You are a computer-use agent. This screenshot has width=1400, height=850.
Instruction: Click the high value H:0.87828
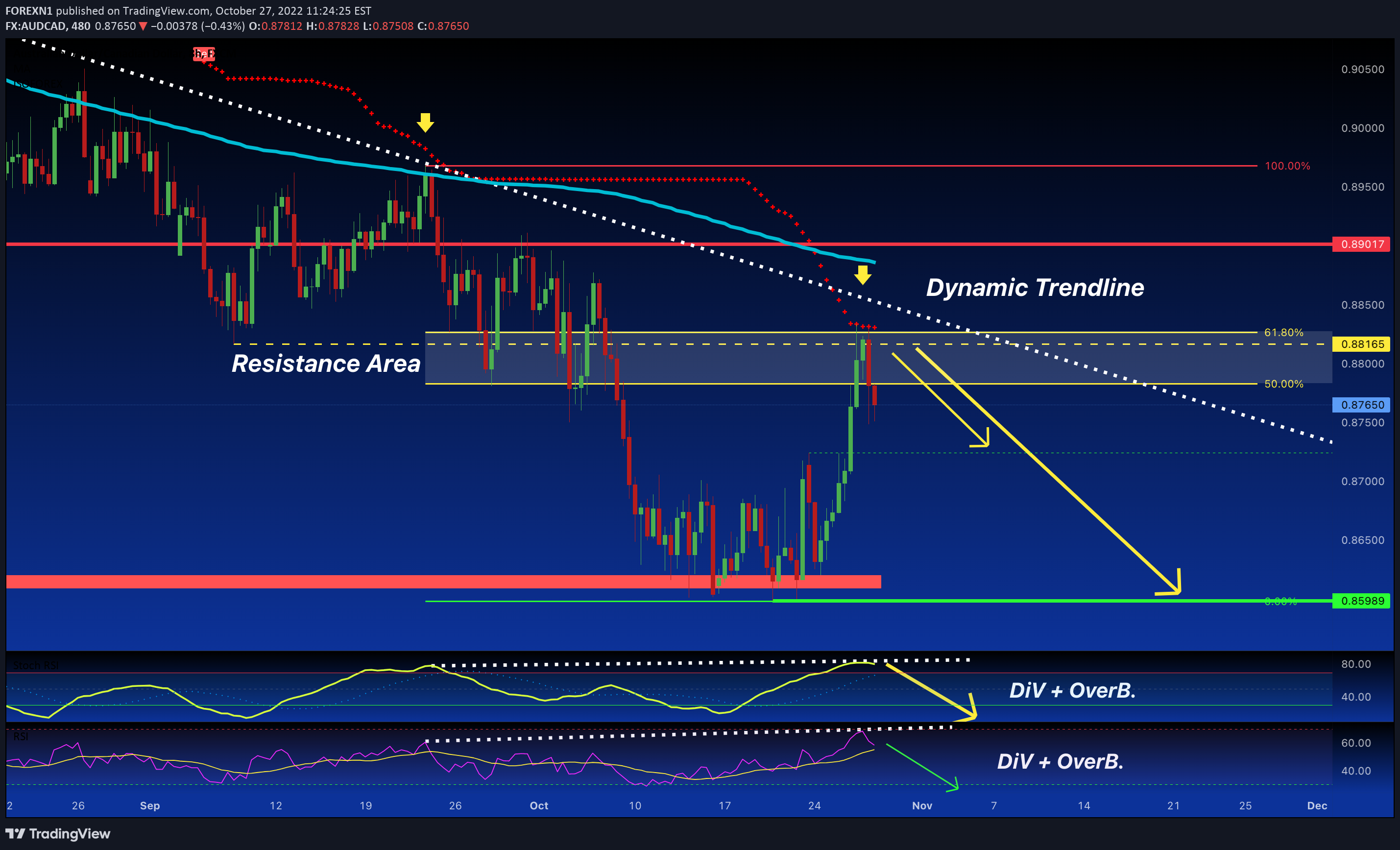(333, 26)
